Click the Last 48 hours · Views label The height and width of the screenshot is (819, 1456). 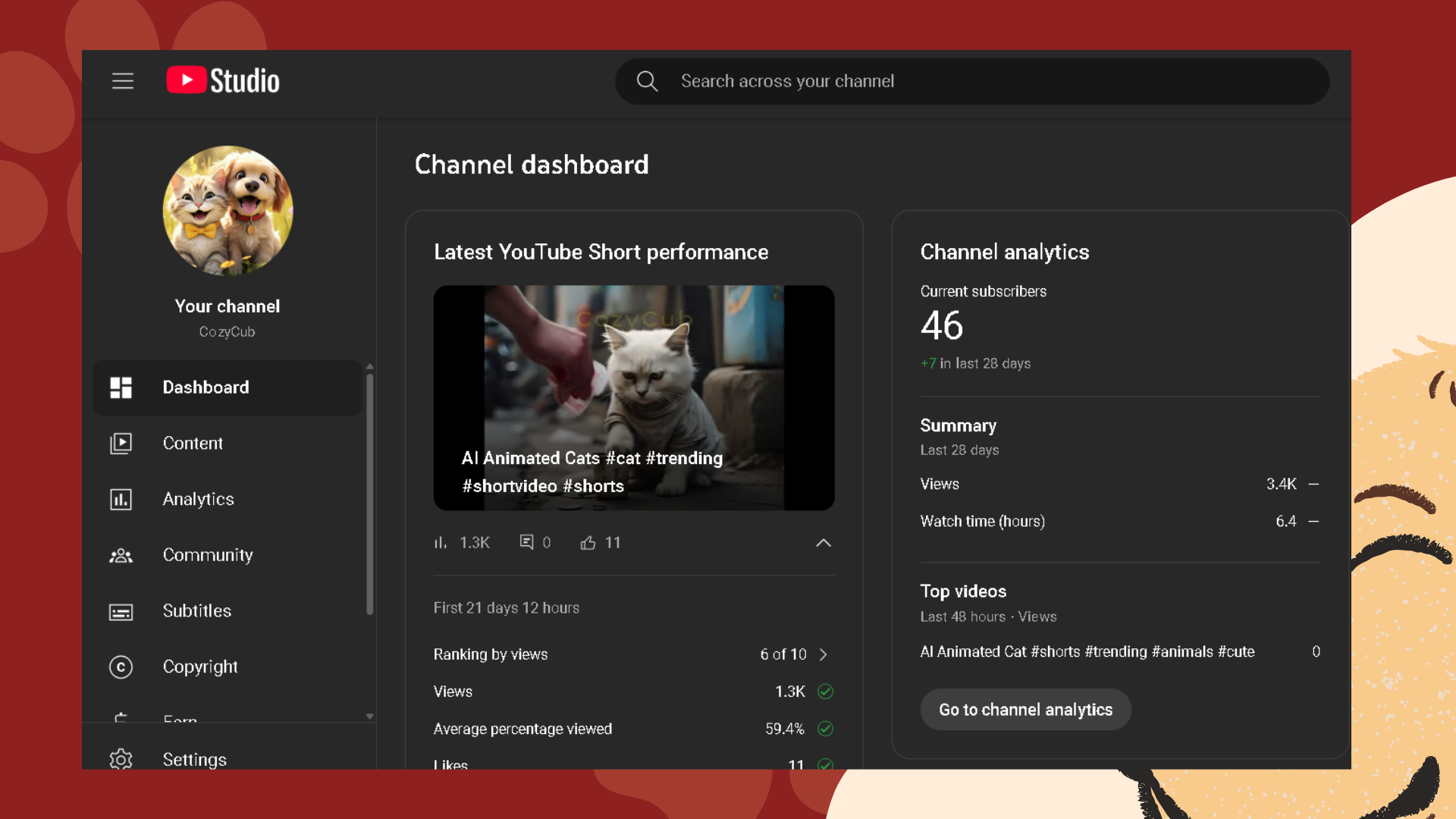tap(989, 617)
